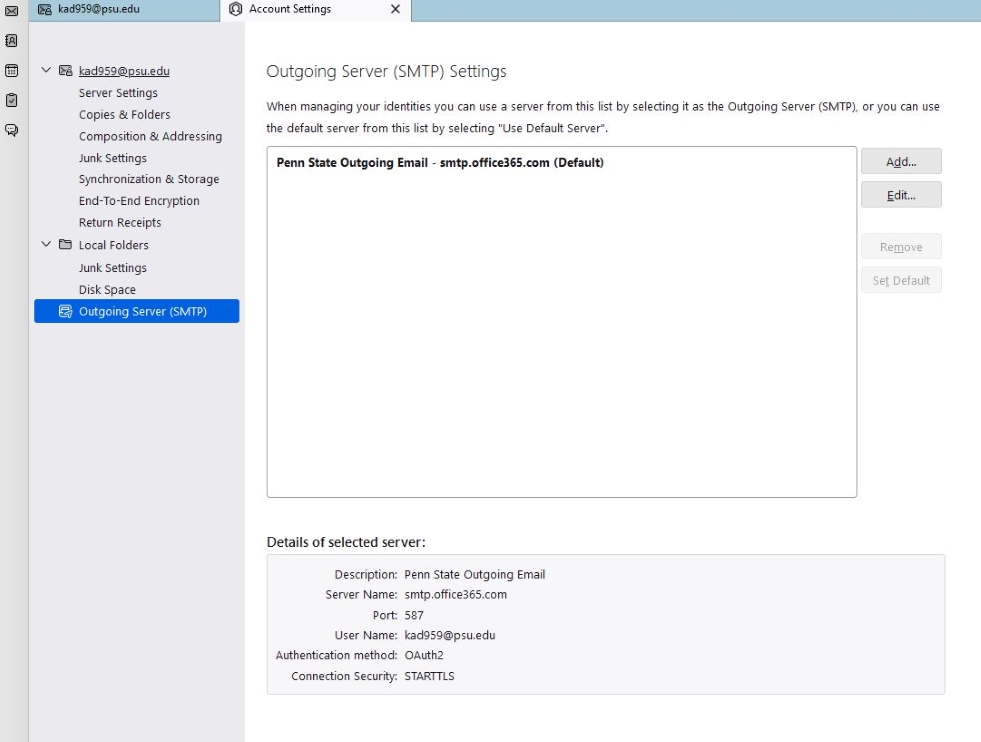Click the Add... server button
Viewport: 981px width, 742px height.
point(901,161)
